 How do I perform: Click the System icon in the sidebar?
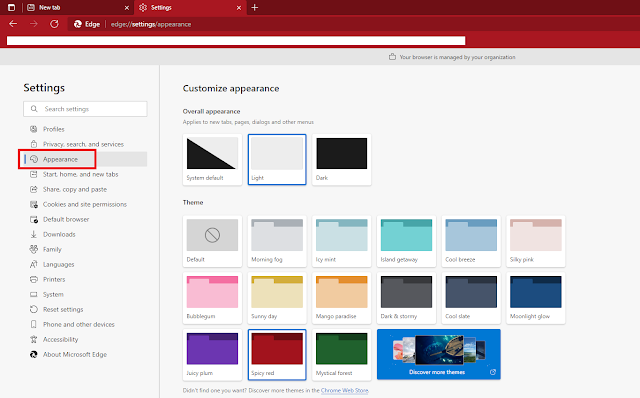click(x=34, y=294)
